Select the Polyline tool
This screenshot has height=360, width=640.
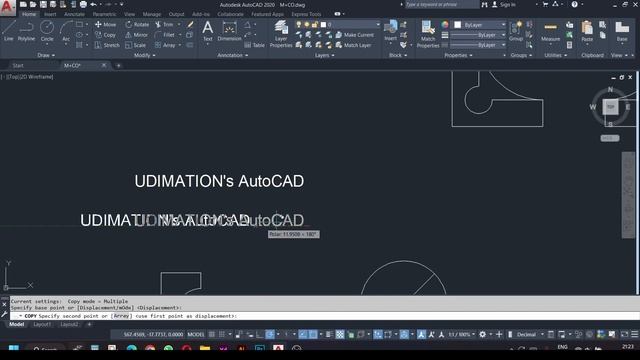(x=26, y=31)
